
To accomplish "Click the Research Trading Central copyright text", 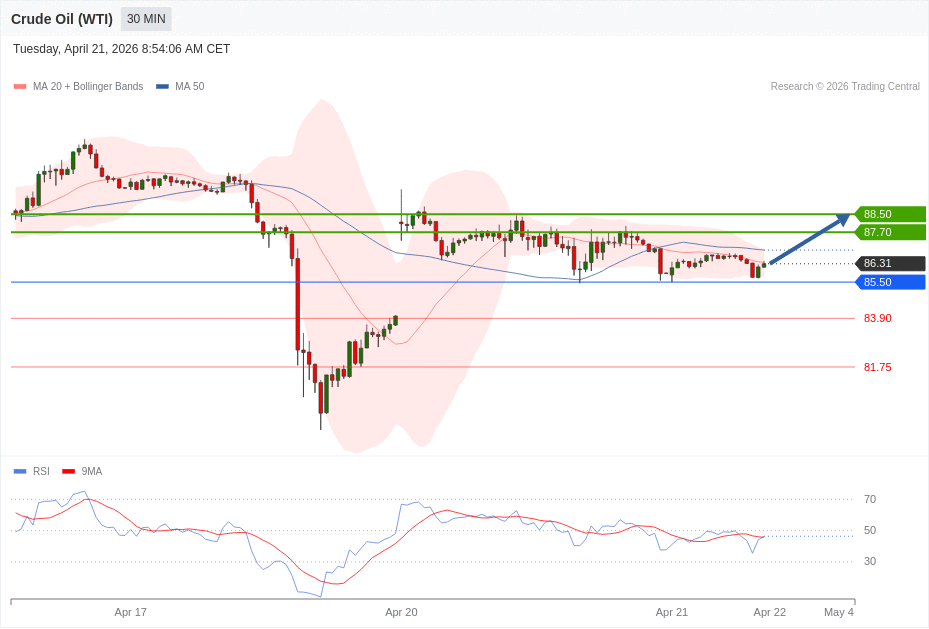I will click(844, 87).
